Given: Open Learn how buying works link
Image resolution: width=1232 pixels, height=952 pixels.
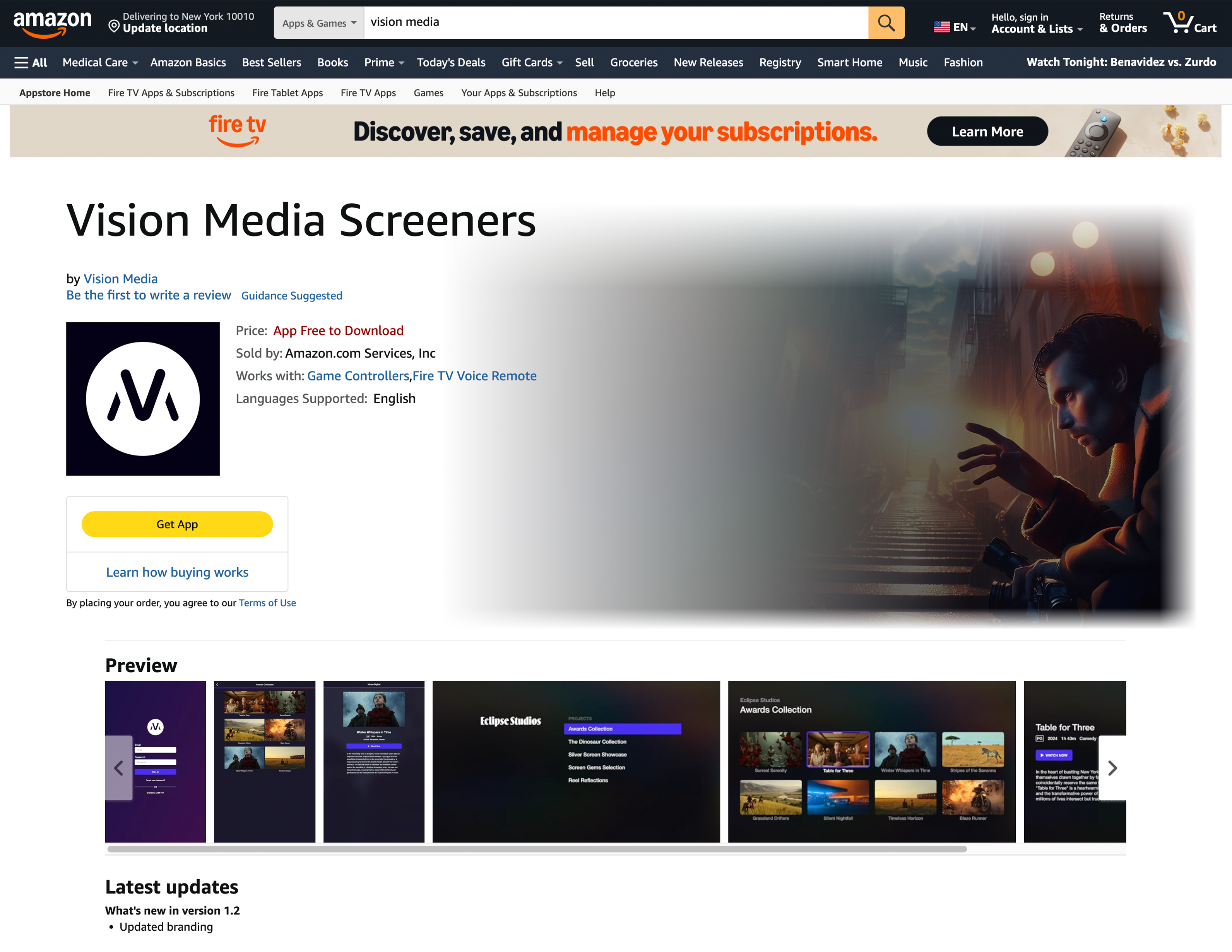Looking at the screenshot, I should 177,572.
